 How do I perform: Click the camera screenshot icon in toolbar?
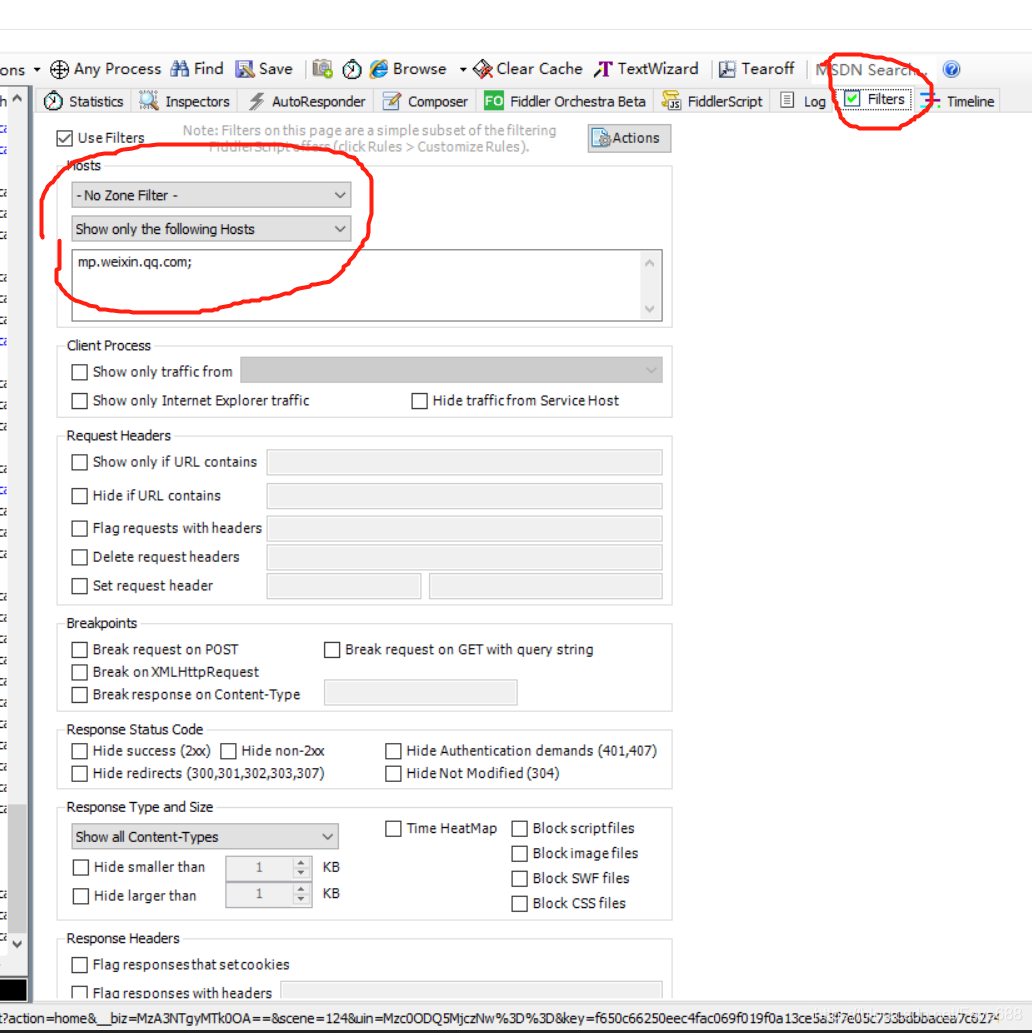322,69
